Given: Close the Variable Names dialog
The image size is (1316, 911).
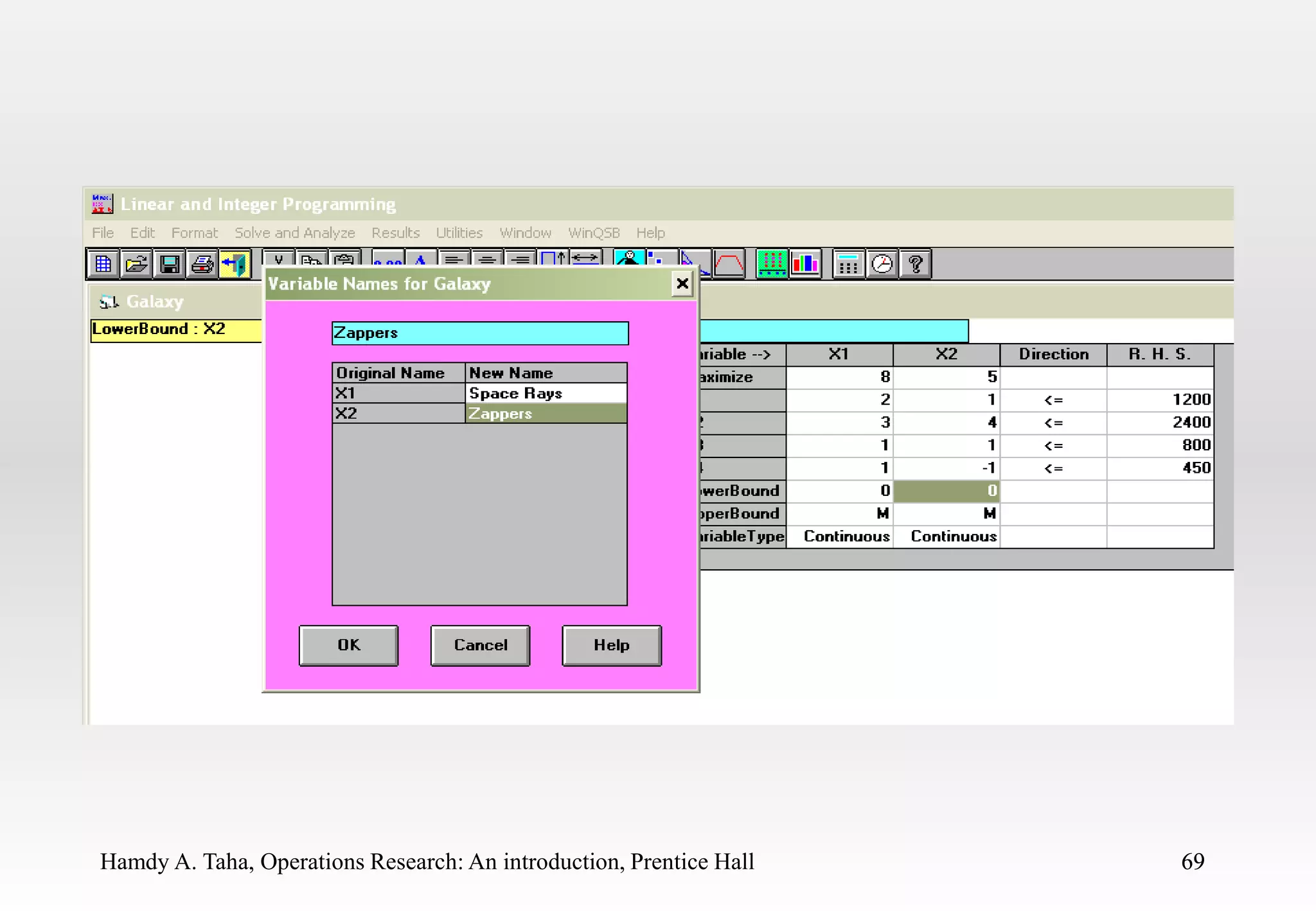Looking at the screenshot, I should coord(682,283).
